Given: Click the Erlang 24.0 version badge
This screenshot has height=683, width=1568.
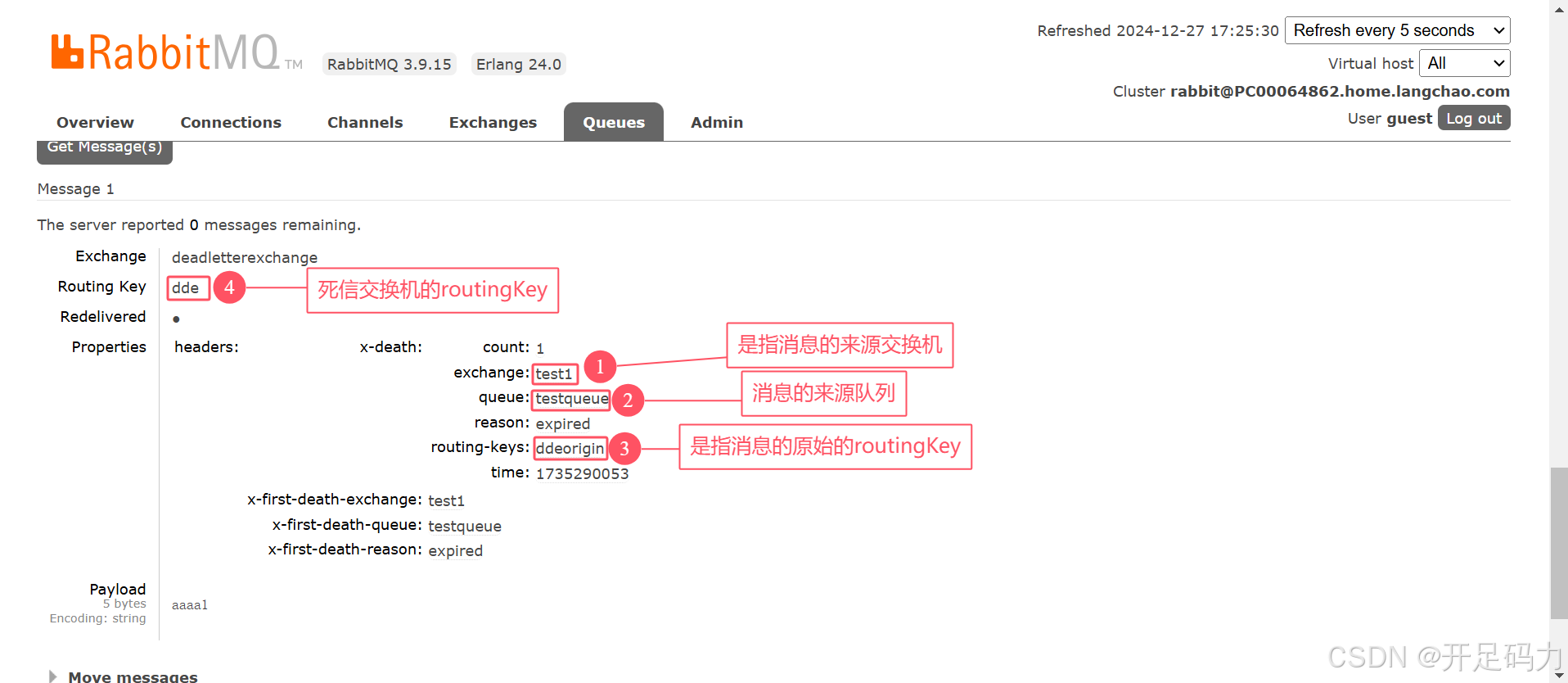Looking at the screenshot, I should click(519, 64).
